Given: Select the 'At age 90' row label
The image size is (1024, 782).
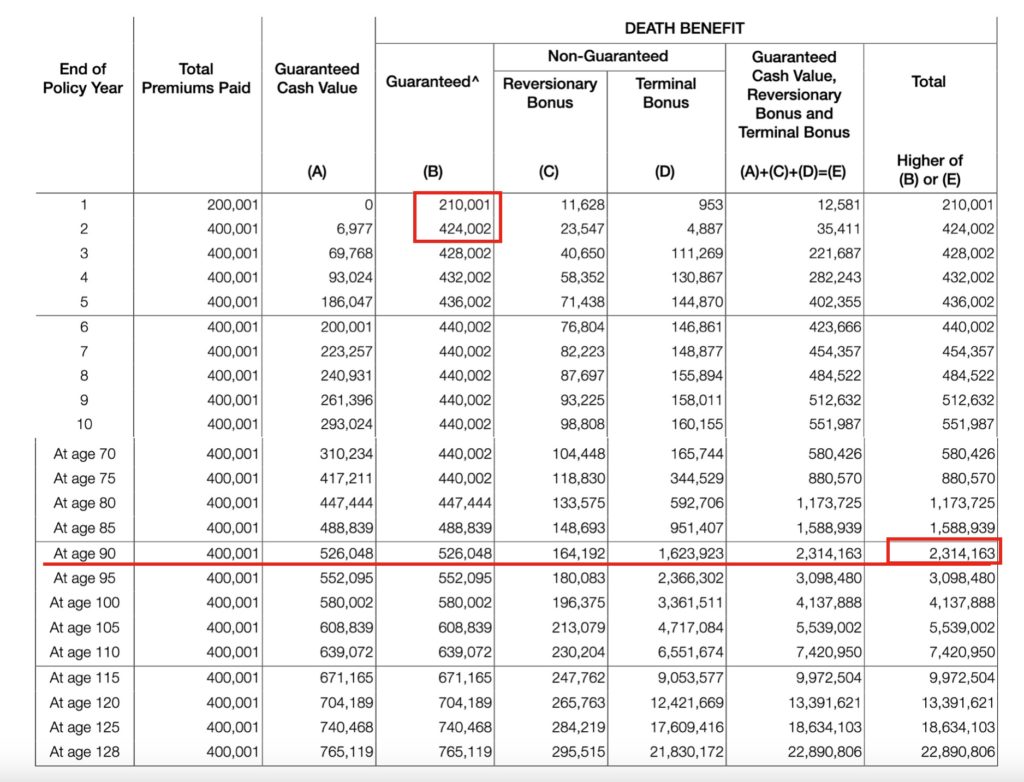Looking at the screenshot, I should pyautogui.click(x=87, y=553).
